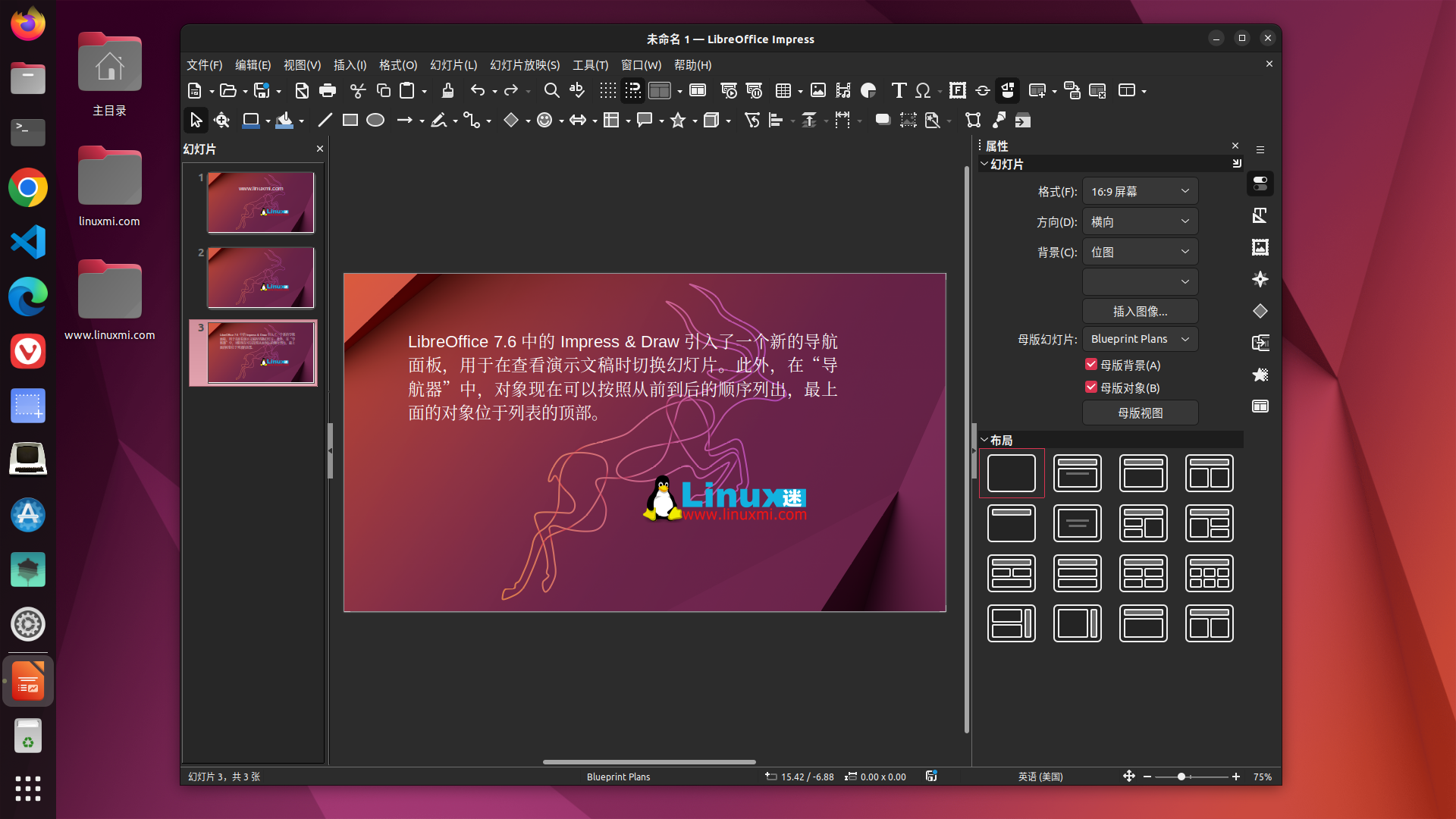Expand the symbol shapes smiley dropdown arrow
Screen dimensions: 1456x819
[561, 121]
